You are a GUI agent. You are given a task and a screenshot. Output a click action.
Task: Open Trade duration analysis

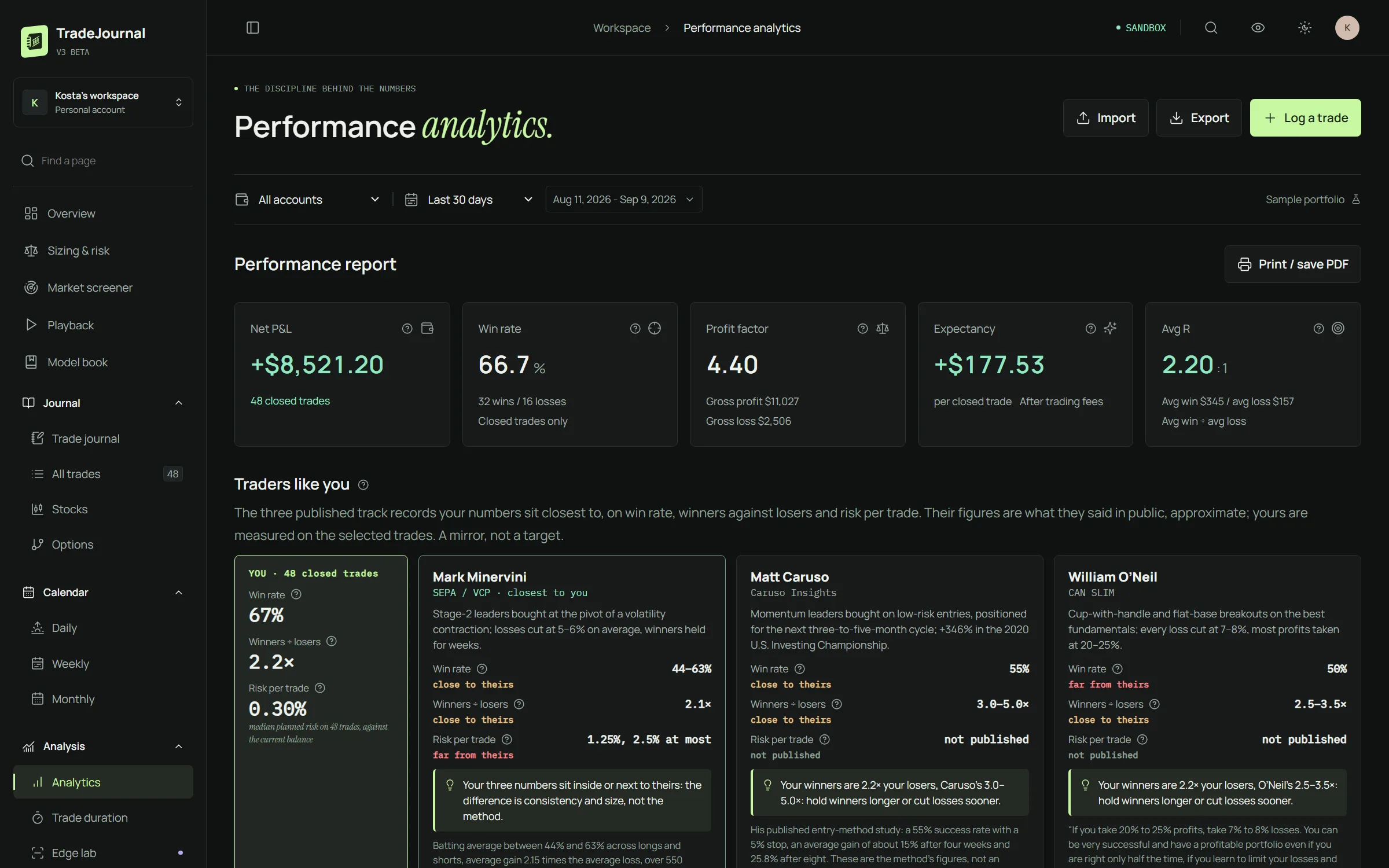(x=103, y=818)
